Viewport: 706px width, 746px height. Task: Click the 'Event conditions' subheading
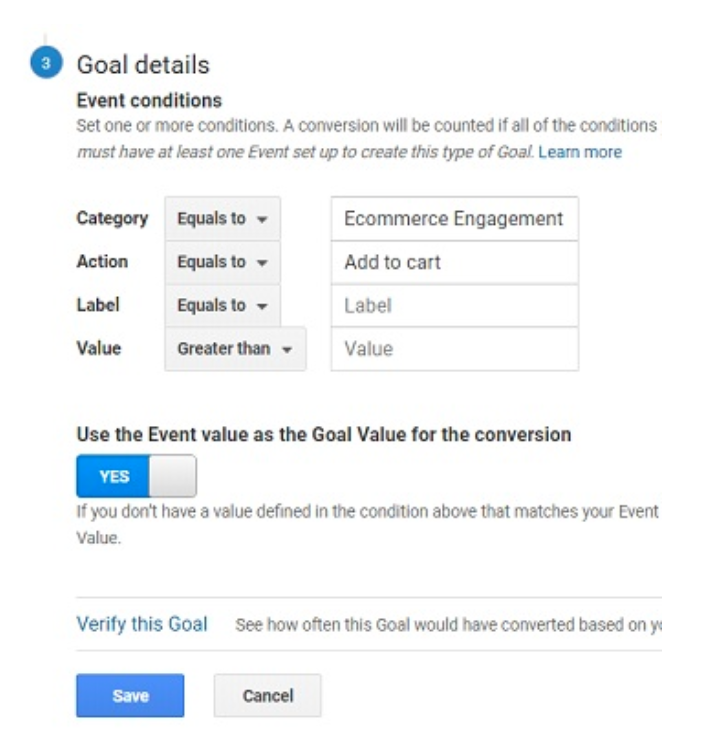pyautogui.click(x=149, y=101)
